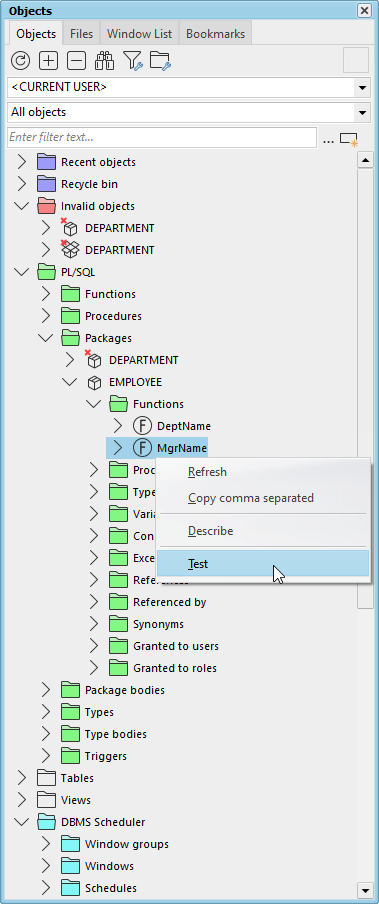This screenshot has width=379, height=904.
Task: Click the icon right of filter ellipsis
Action: pyautogui.click(x=349, y=139)
